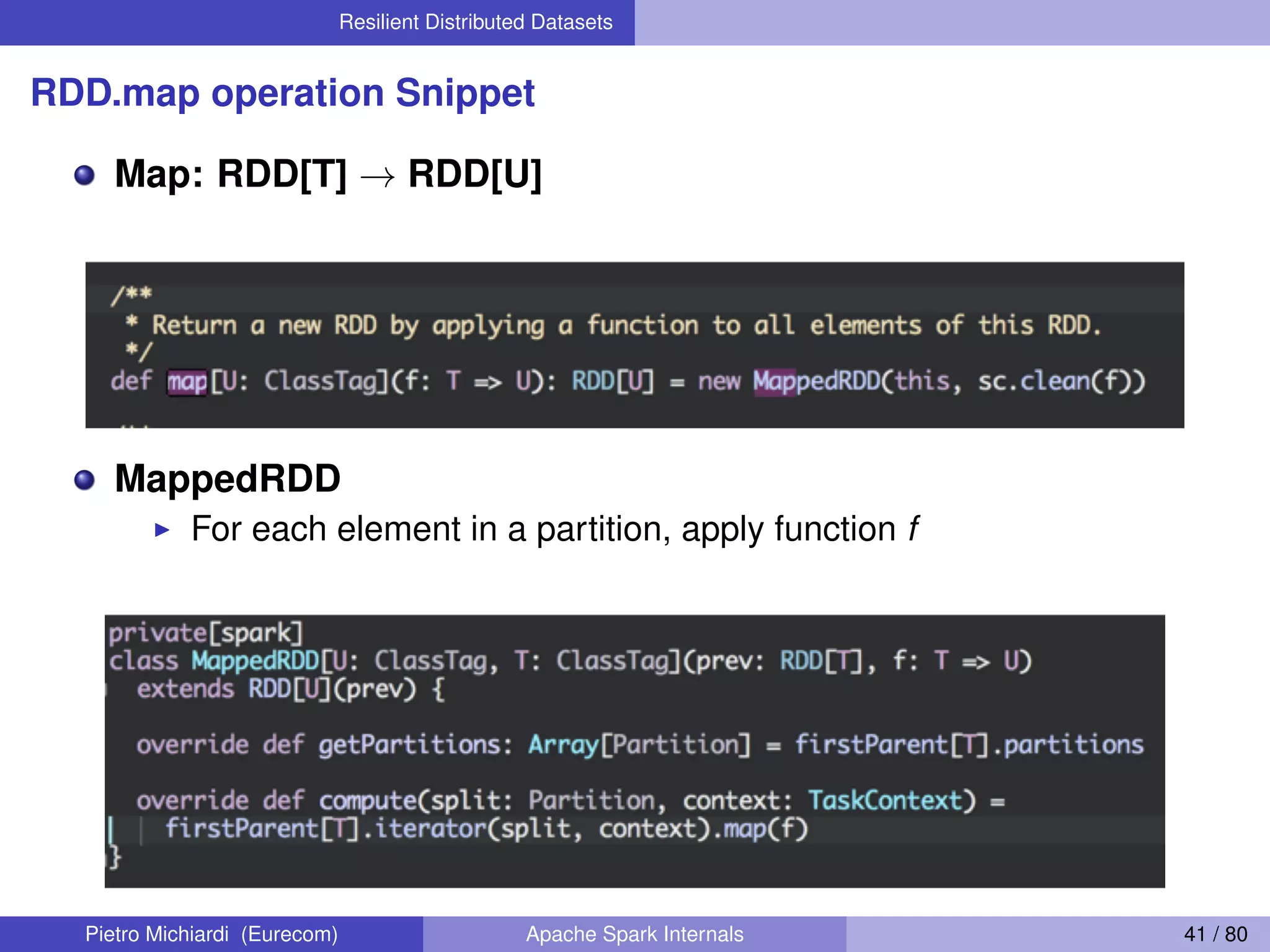Click 'firstParent[T].partitions' expression
Screen dimensions: 1270x952
[969, 745]
